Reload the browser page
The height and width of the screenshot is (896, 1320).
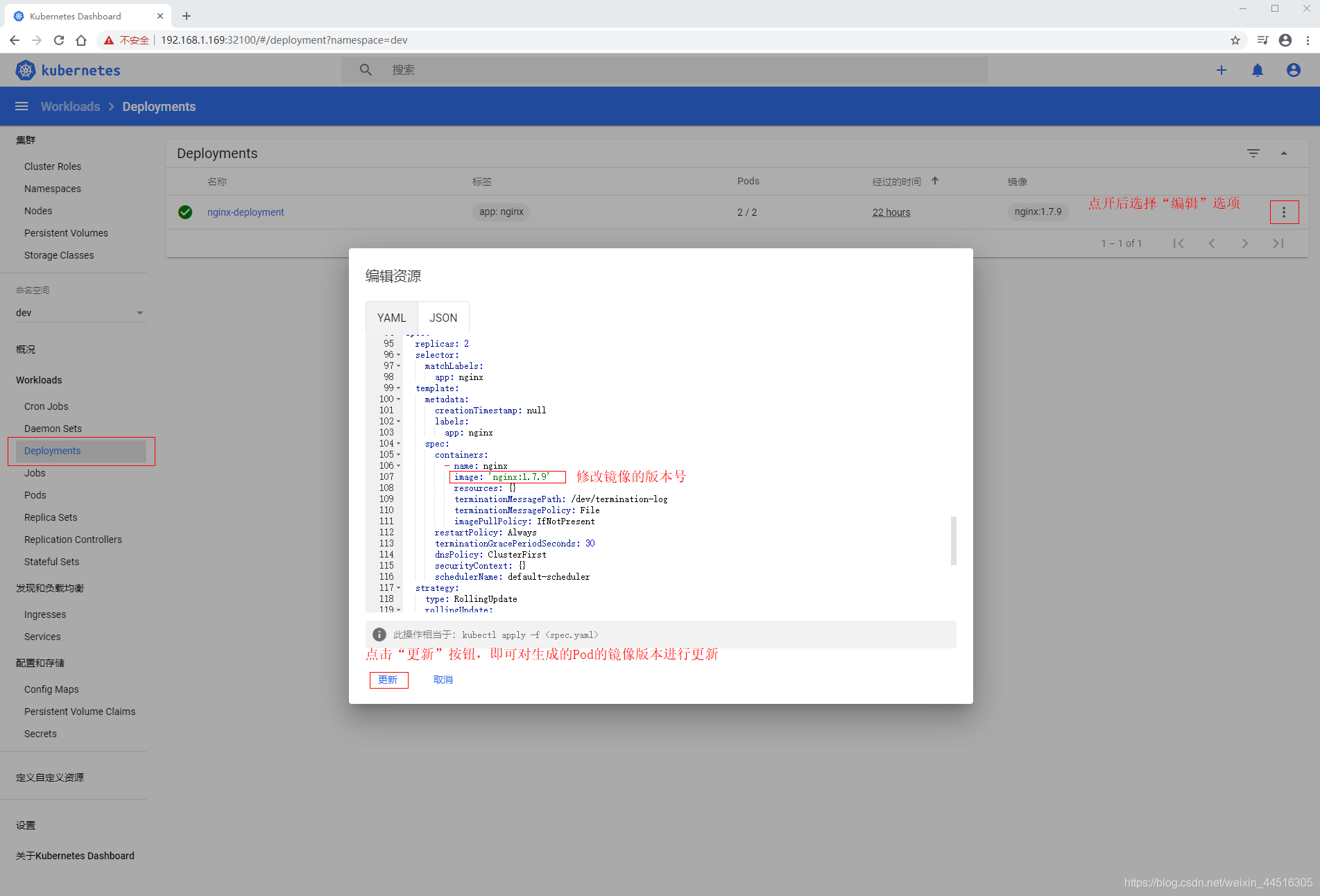coord(59,40)
